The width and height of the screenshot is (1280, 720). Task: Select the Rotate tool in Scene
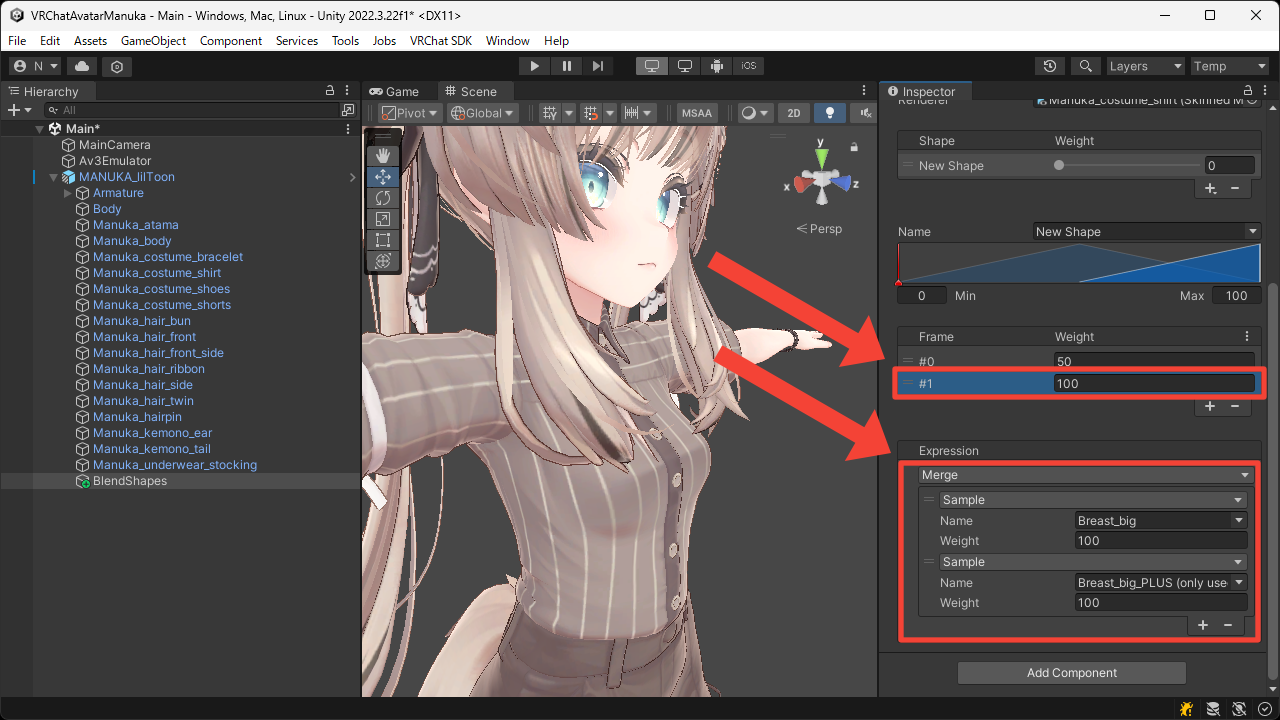pyautogui.click(x=382, y=198)
